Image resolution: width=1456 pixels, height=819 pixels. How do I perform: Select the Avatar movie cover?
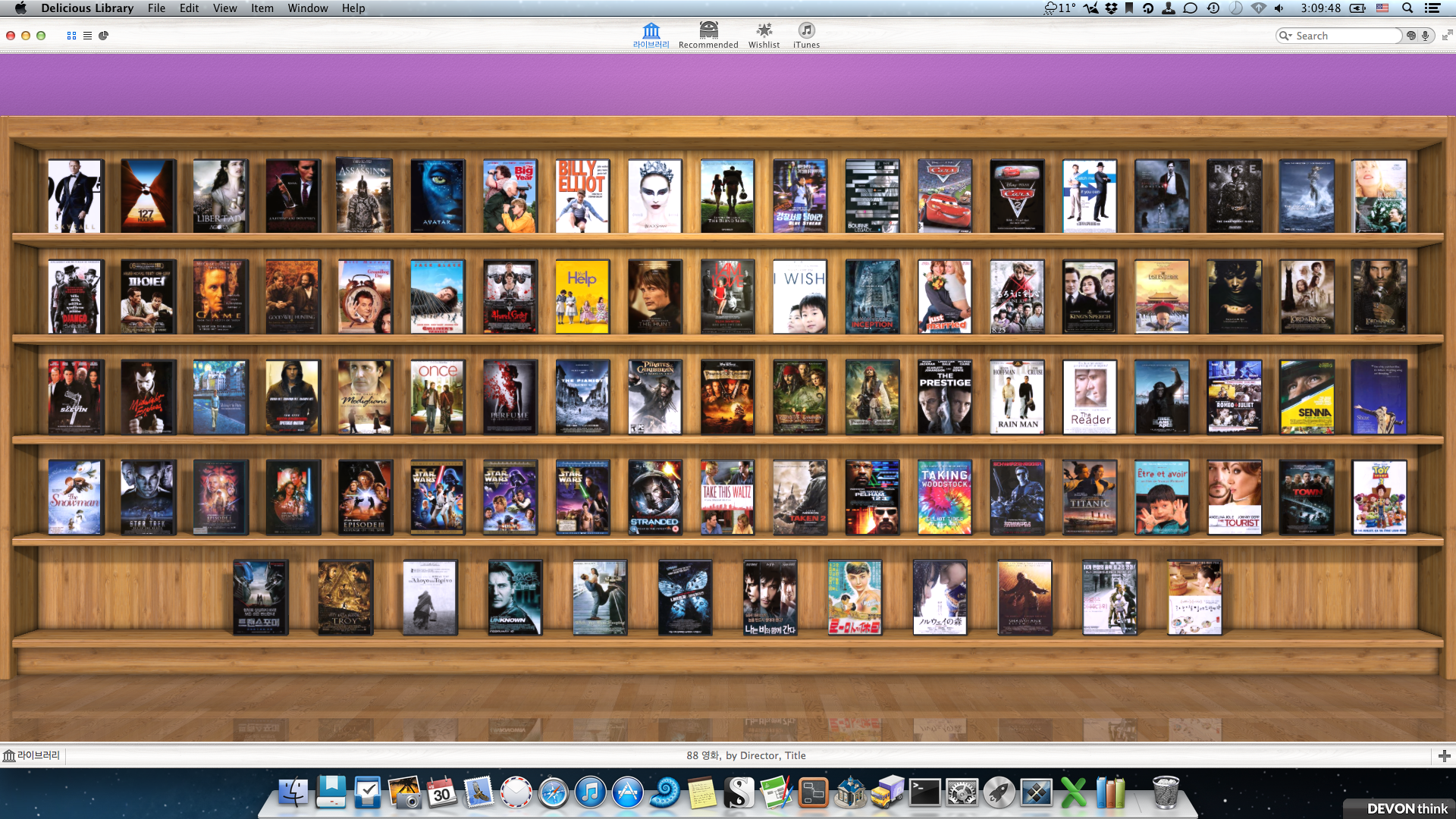pos(437,196)
